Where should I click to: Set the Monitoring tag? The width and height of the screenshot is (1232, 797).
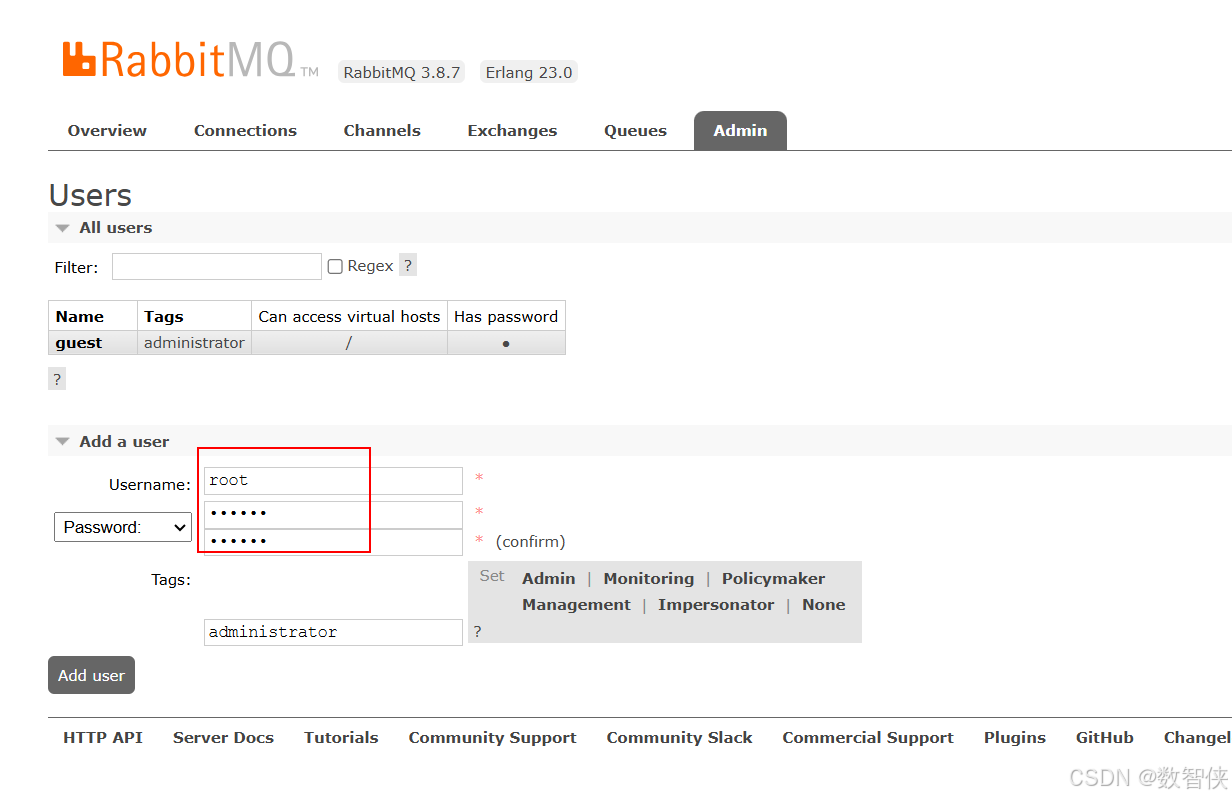tap(648, 578)
